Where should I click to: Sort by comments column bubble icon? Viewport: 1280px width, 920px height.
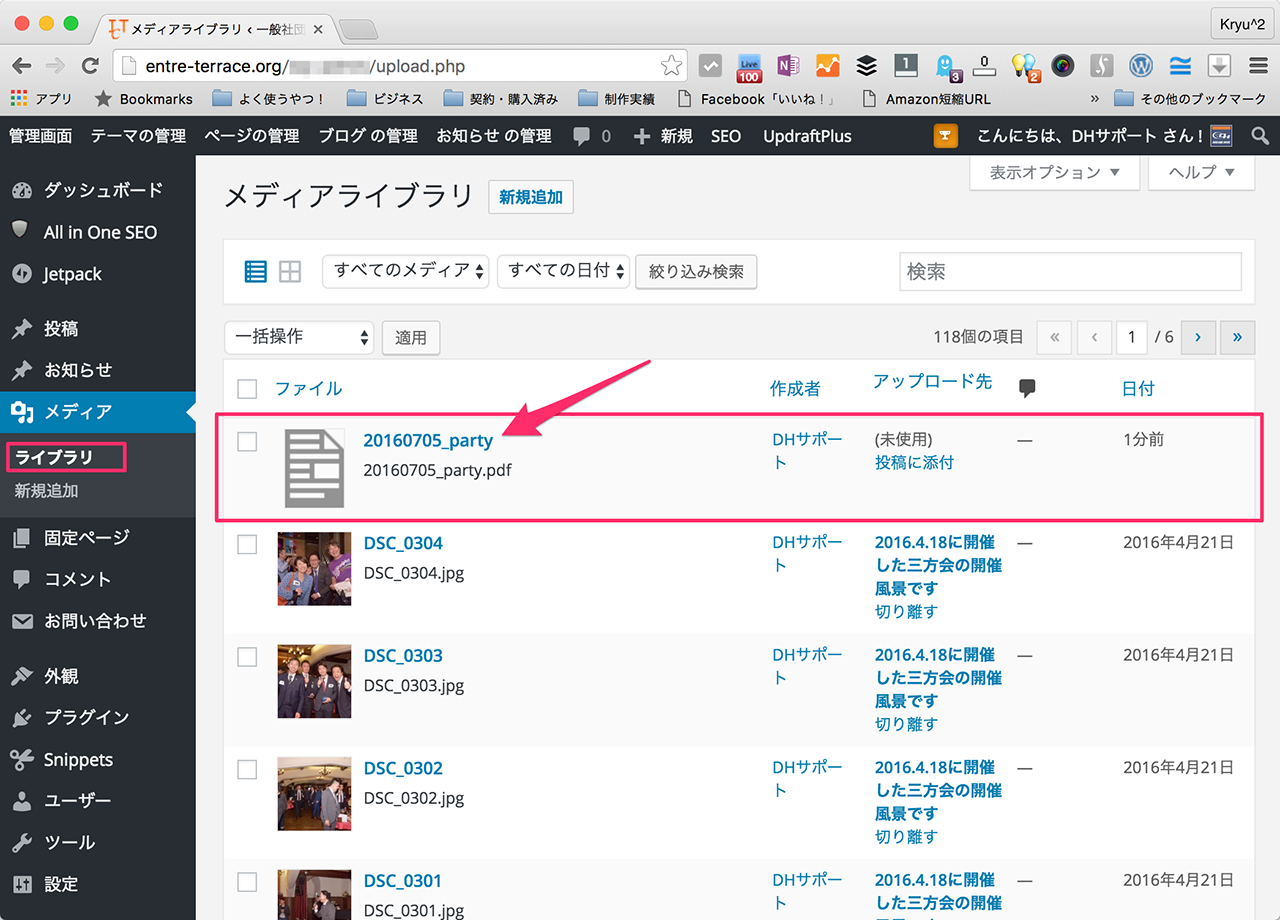tap(1026, 389)
